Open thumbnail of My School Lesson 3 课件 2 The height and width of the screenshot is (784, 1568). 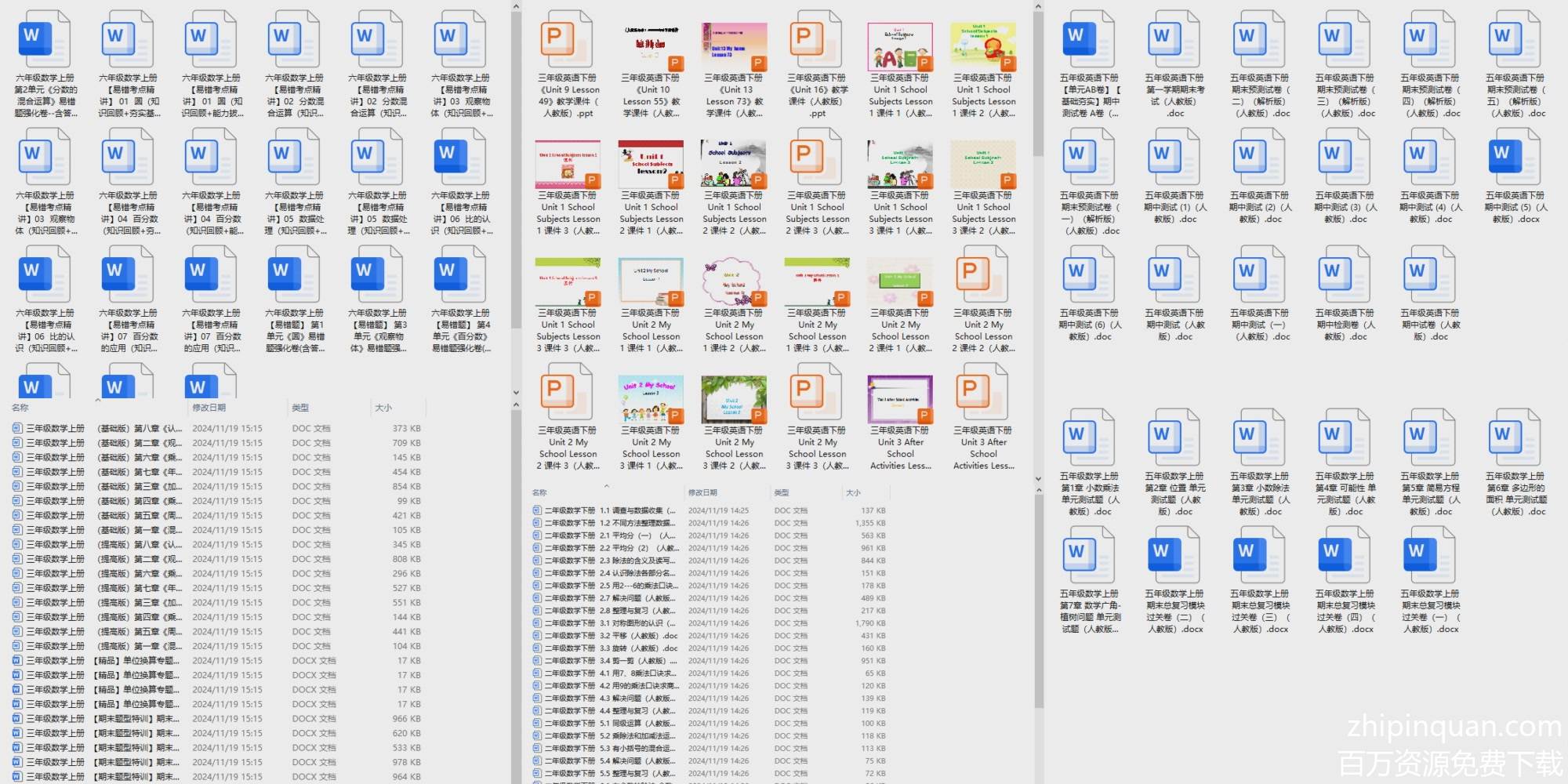734,398
